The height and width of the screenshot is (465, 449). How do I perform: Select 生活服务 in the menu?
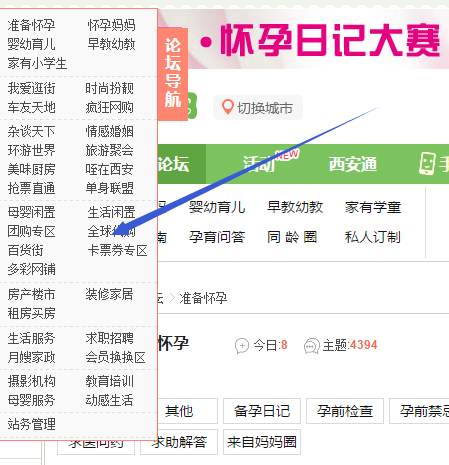(x=31, y=338)
